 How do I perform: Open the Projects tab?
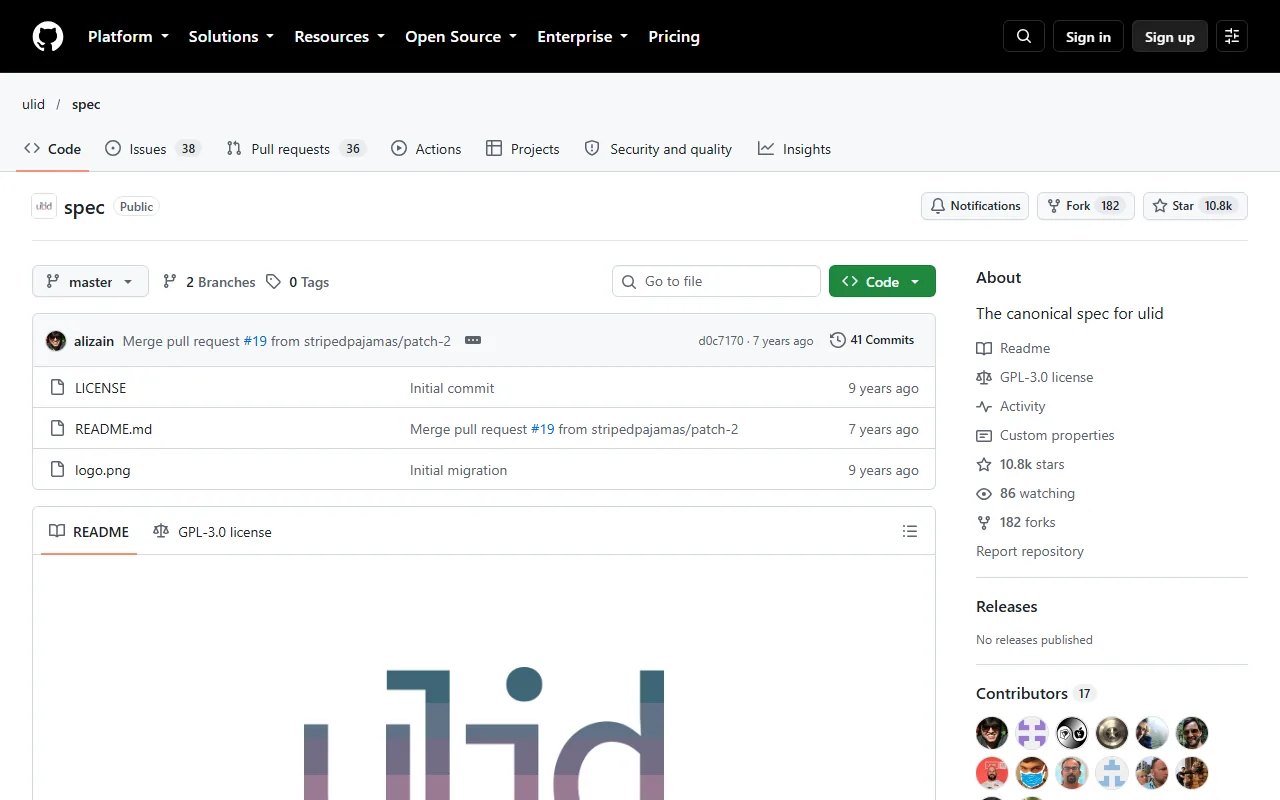(522, 149)
